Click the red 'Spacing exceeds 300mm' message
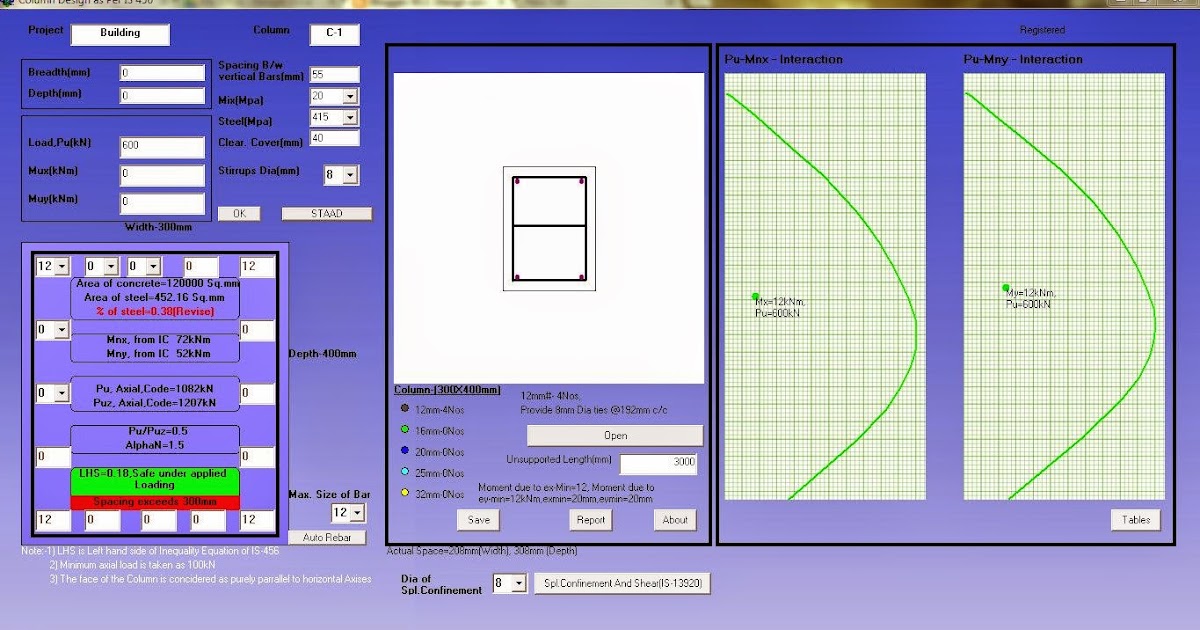Screen dimensions: 1200x630 [155, 502]
